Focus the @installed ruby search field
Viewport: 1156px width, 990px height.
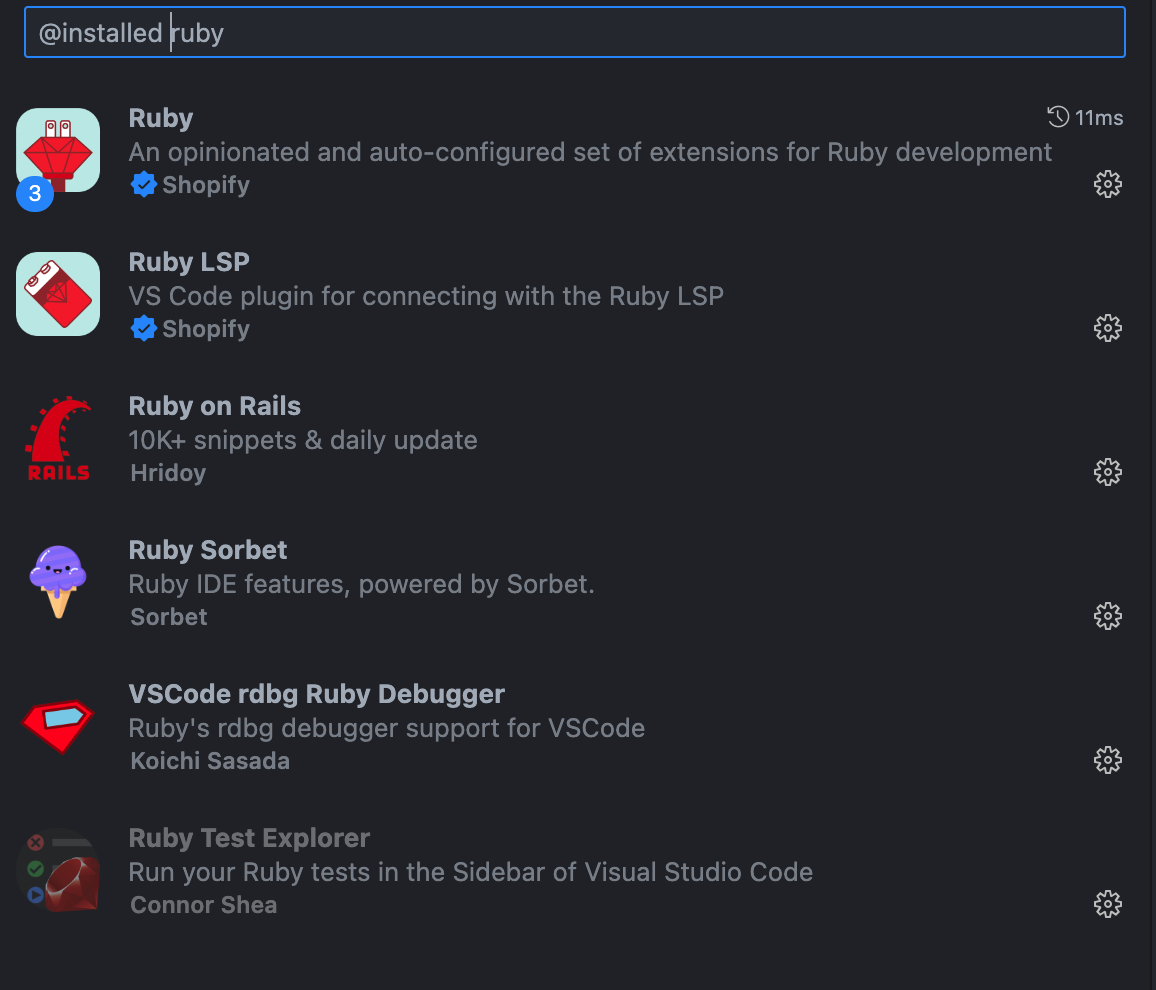tap(575, 32)
